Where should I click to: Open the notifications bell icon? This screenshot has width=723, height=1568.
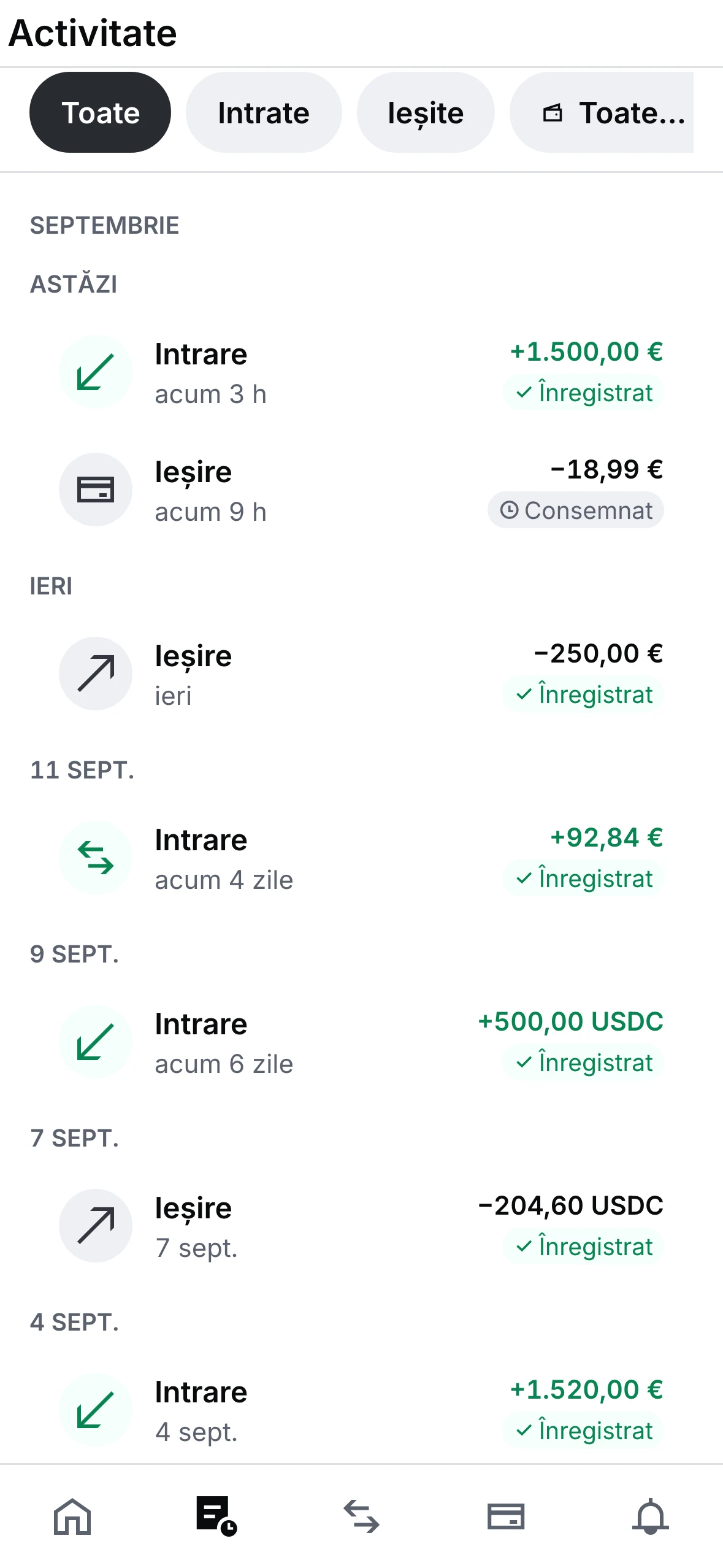650,1516
